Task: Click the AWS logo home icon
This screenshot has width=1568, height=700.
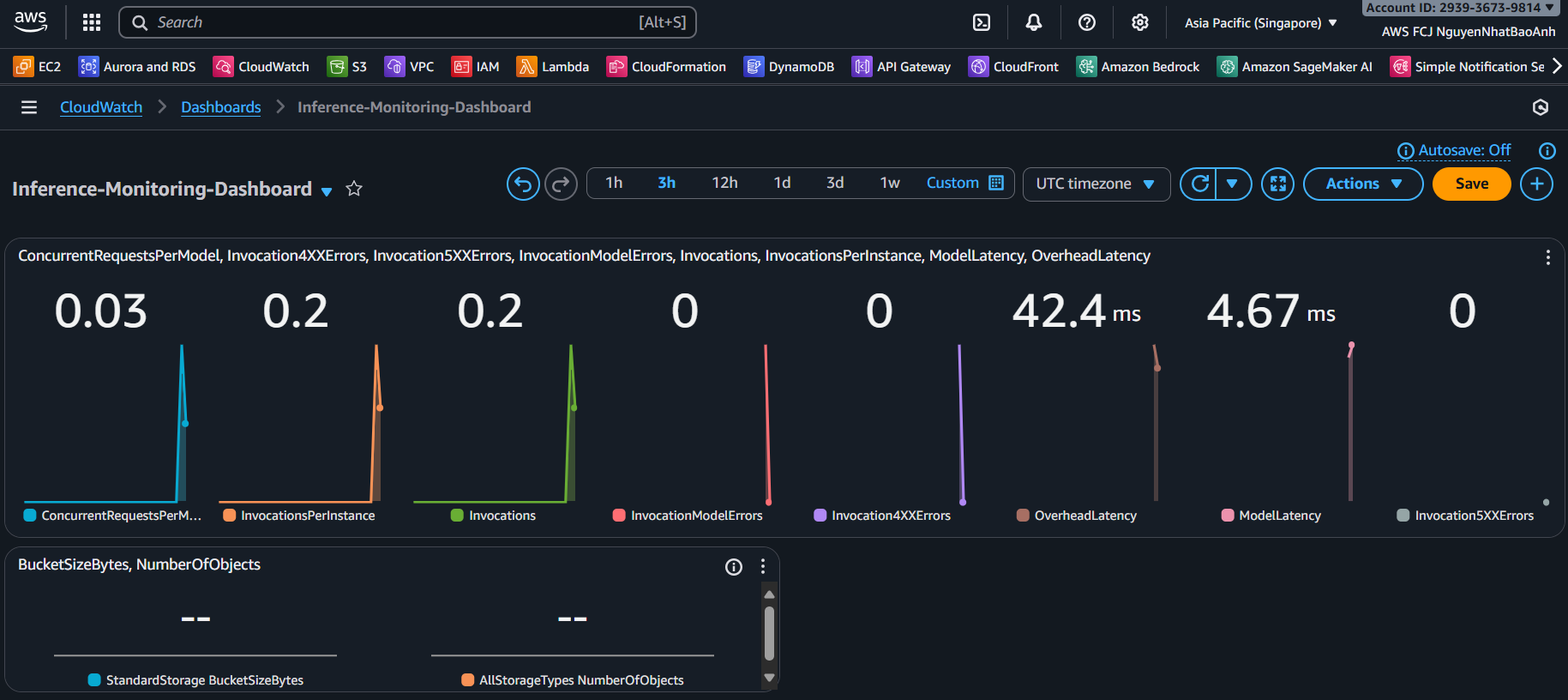Action: [x=31, y=22]
